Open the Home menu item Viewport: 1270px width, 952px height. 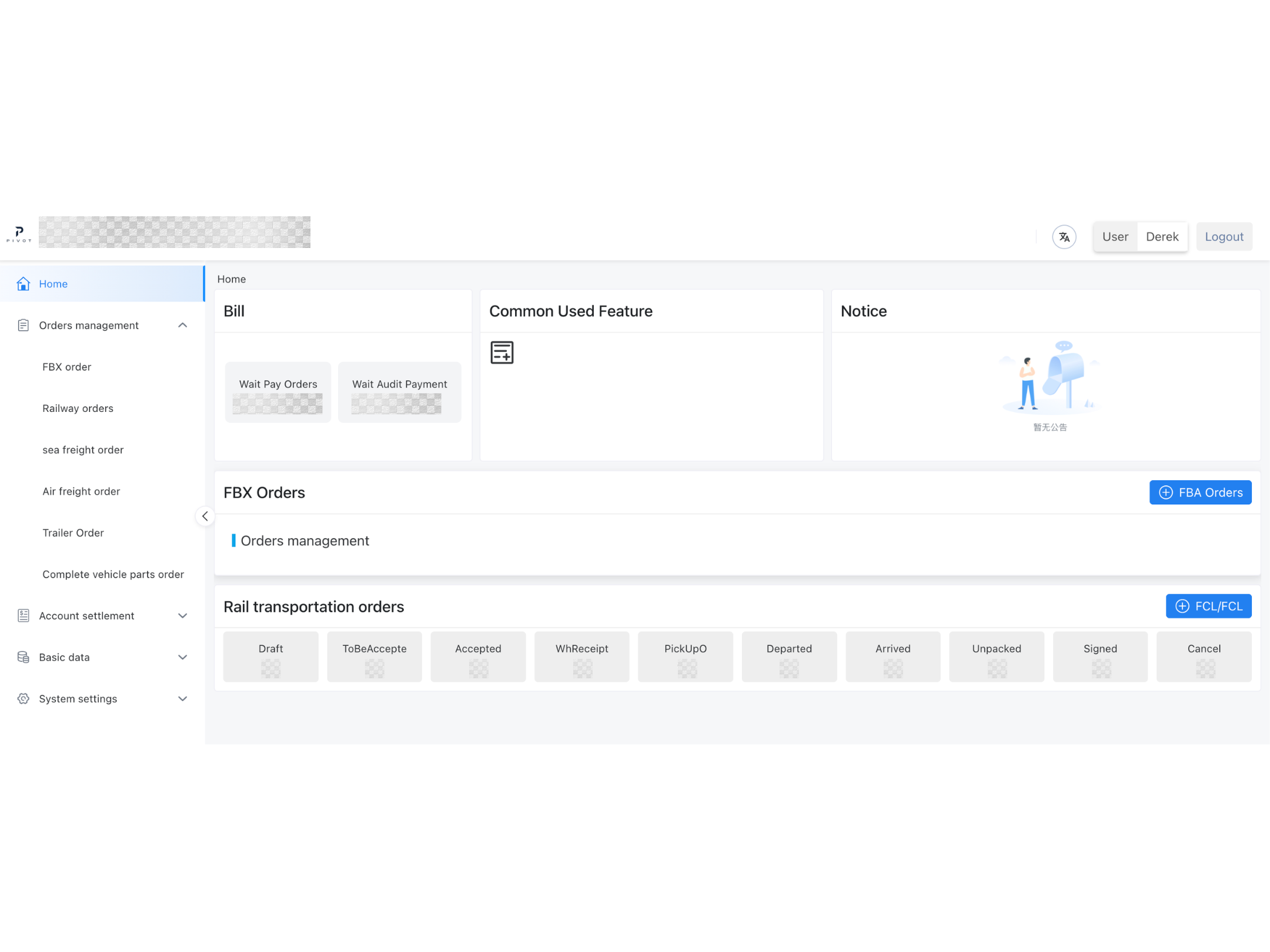click(102, 284)
